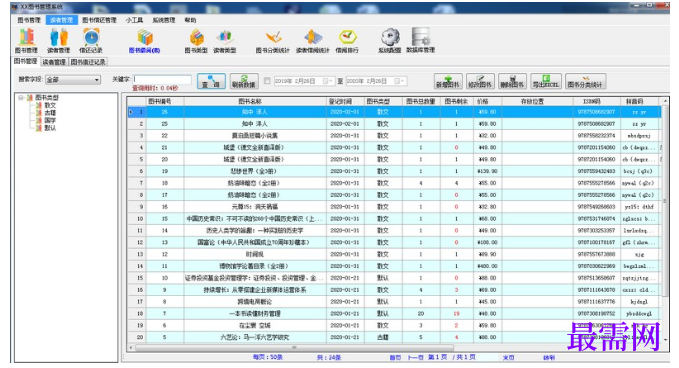The height and width of the screenshot is (368, 679).
Task: Open the 图书管理 menu
Action: coord(29,20)
